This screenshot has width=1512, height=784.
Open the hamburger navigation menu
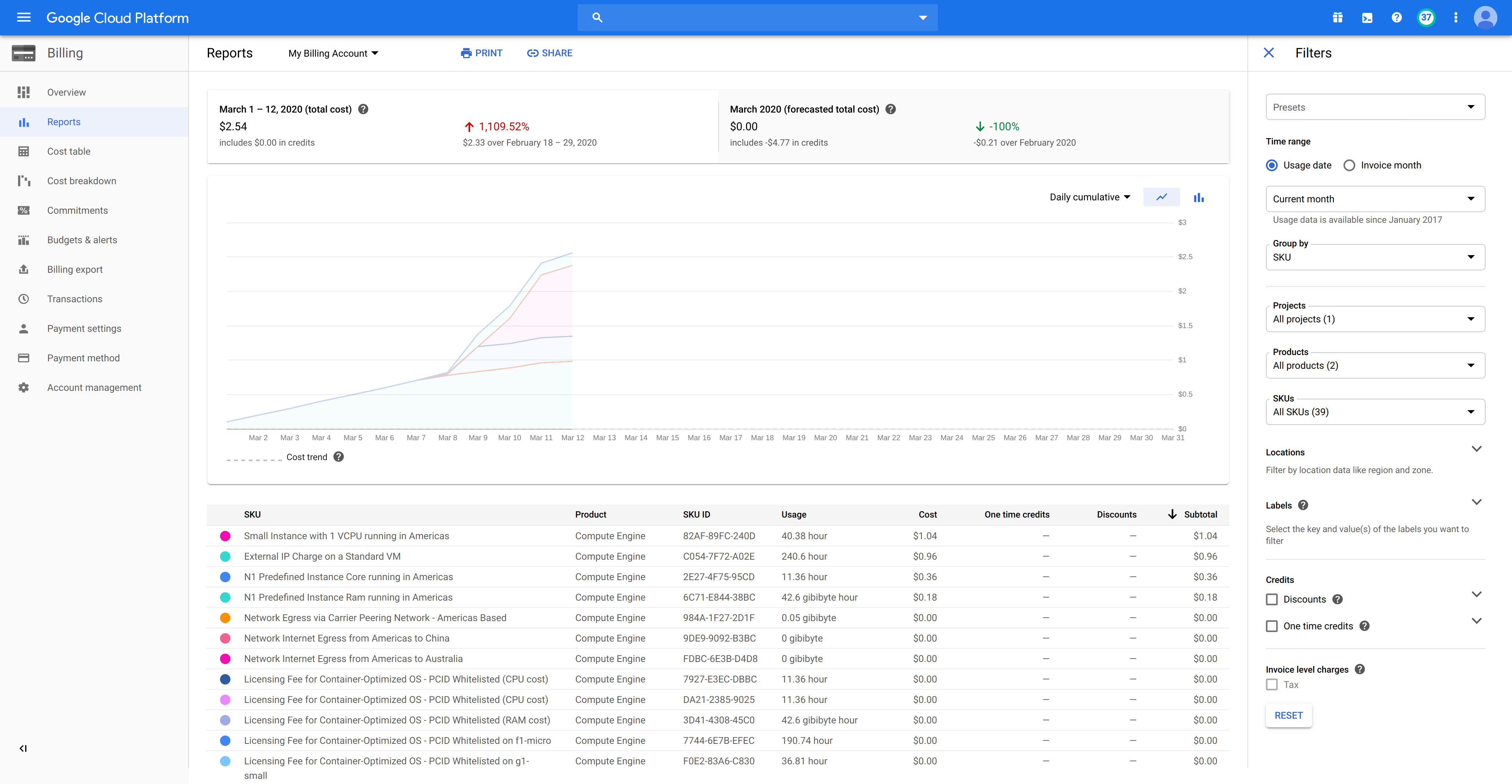pos(24,18)
